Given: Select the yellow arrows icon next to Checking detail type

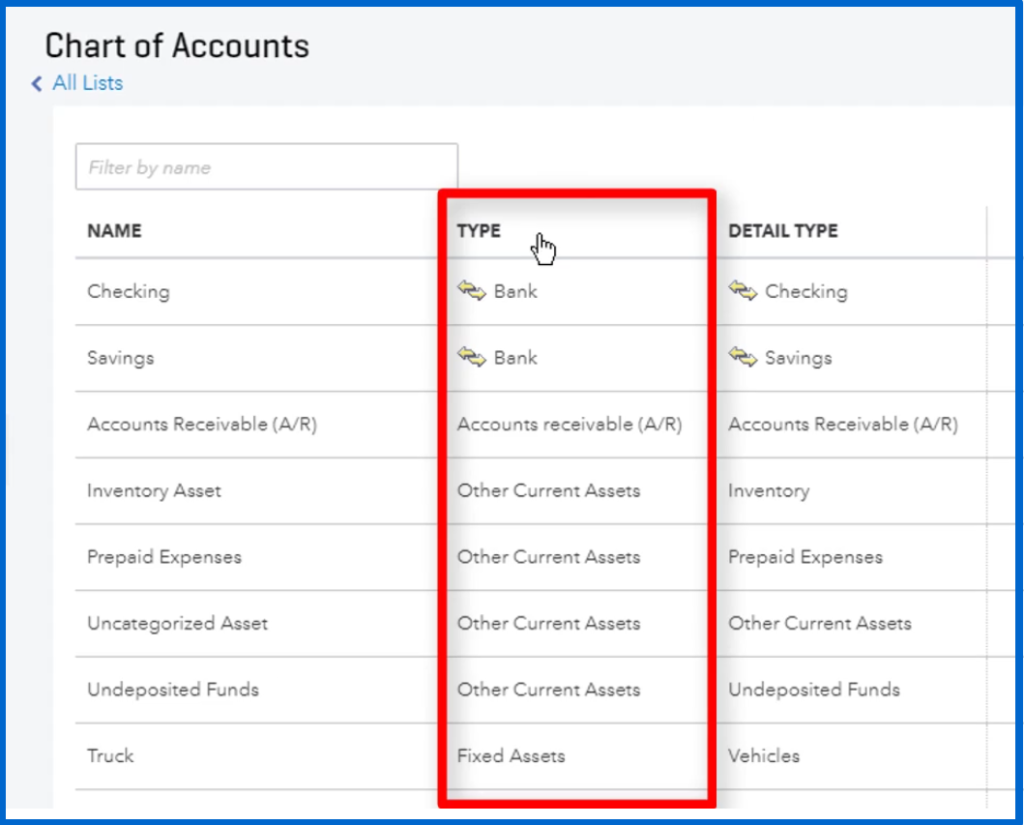Looking at the screenshot, I should tap(744, 291).
